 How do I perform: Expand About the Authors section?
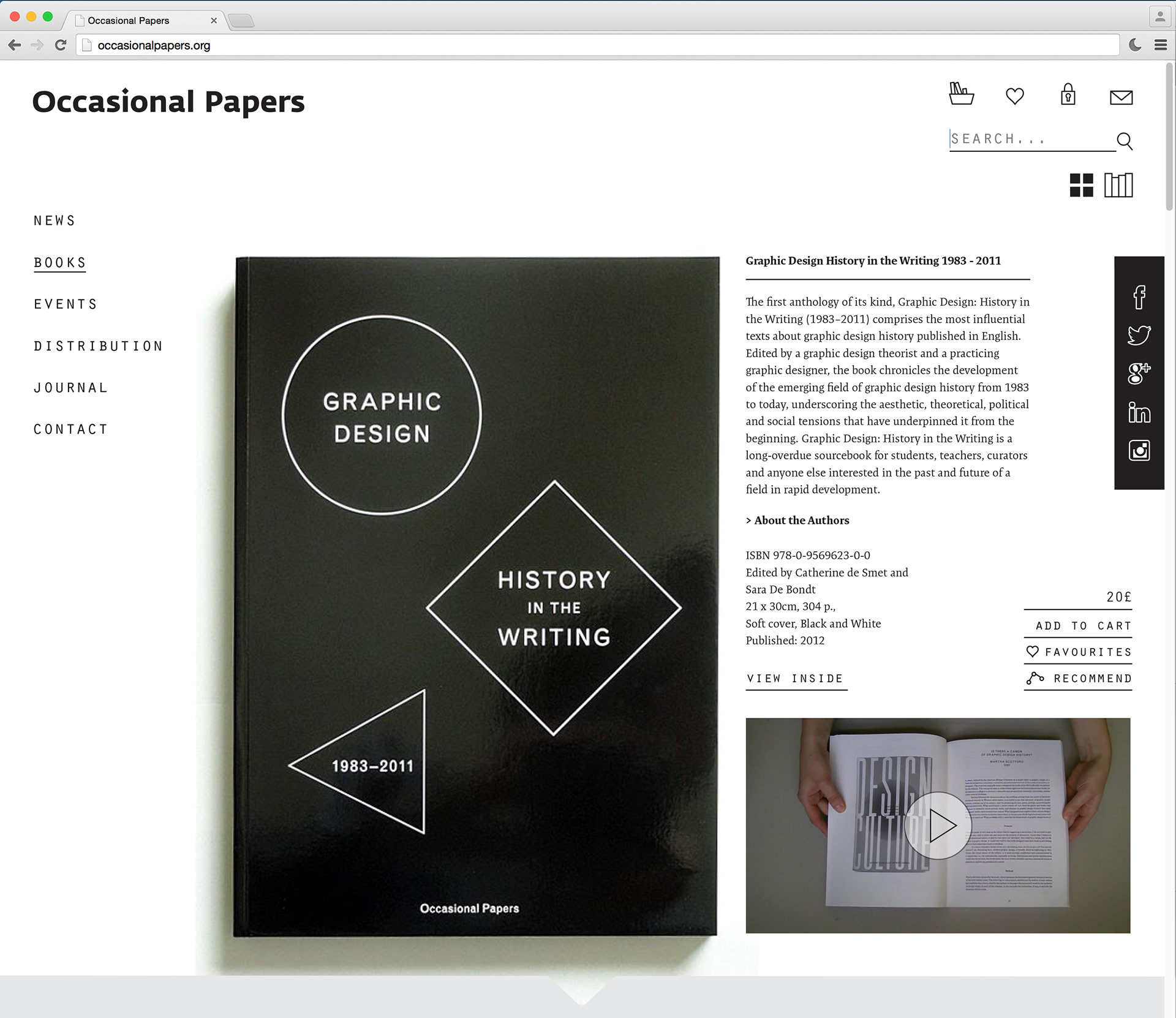coord(797,520)
